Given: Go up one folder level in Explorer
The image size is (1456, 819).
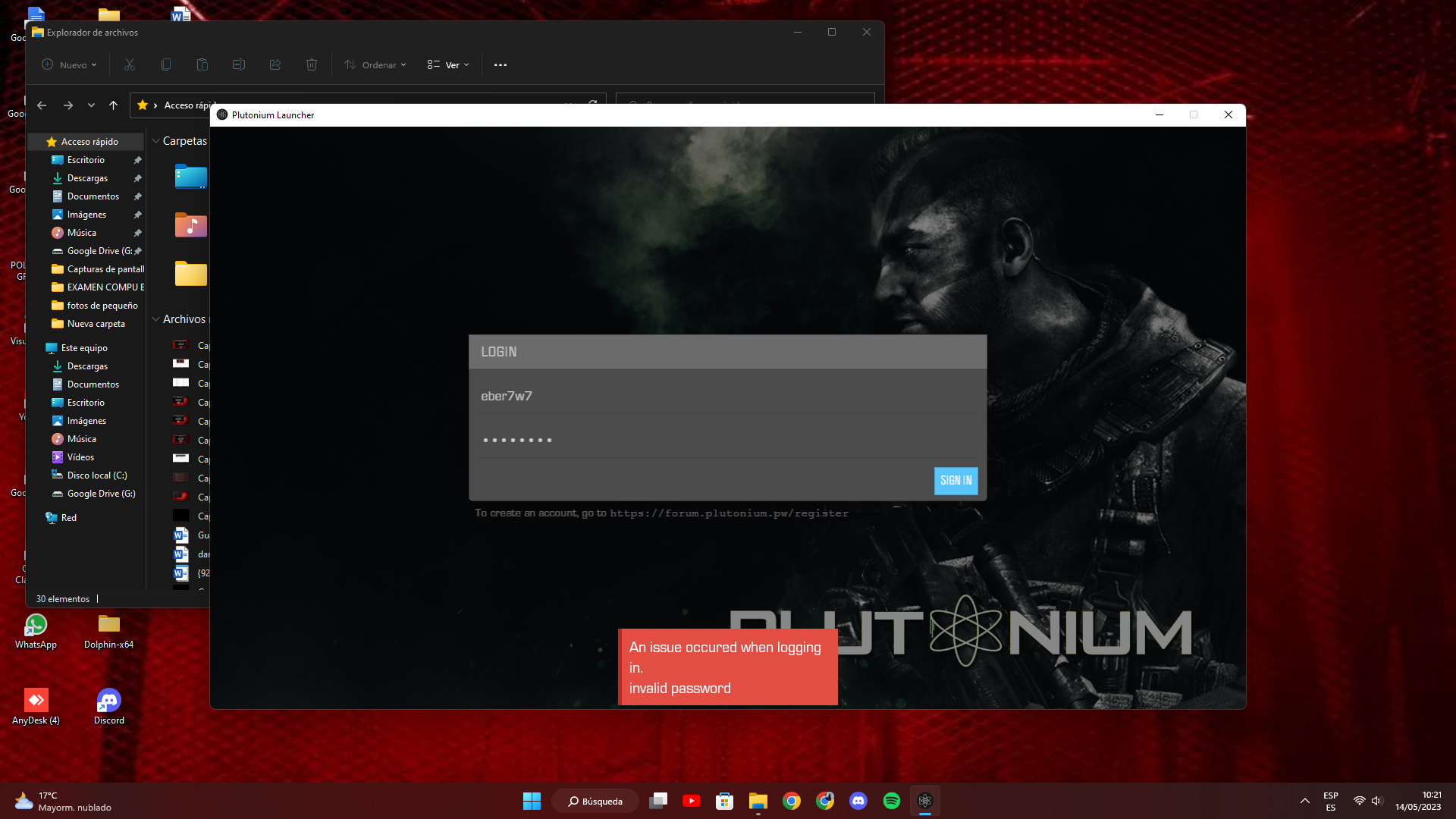Looking at the screenshot, I should pyautogui.click(x=113, y=105).
